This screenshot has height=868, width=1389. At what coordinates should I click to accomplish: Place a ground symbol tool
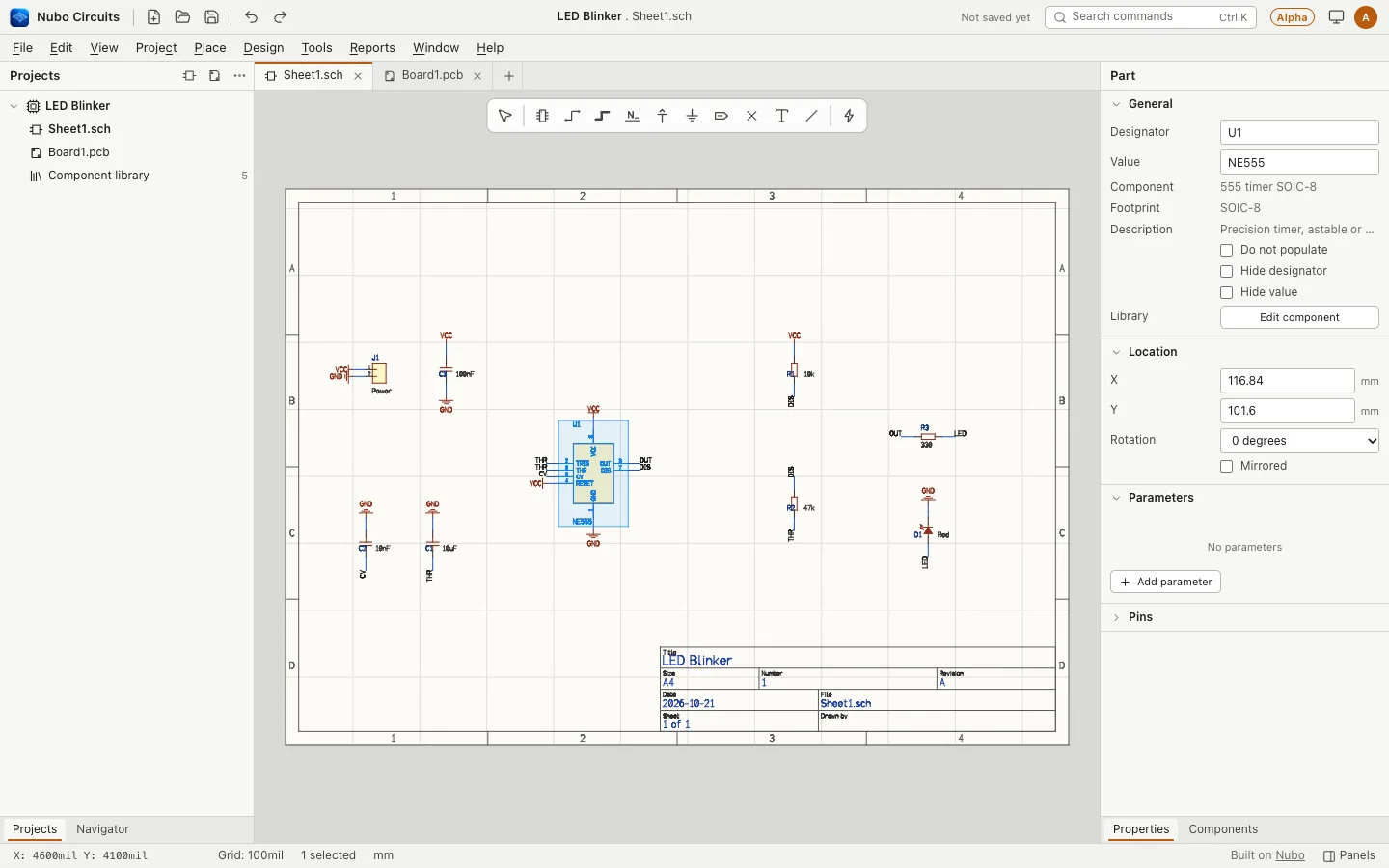coord(692,116)
